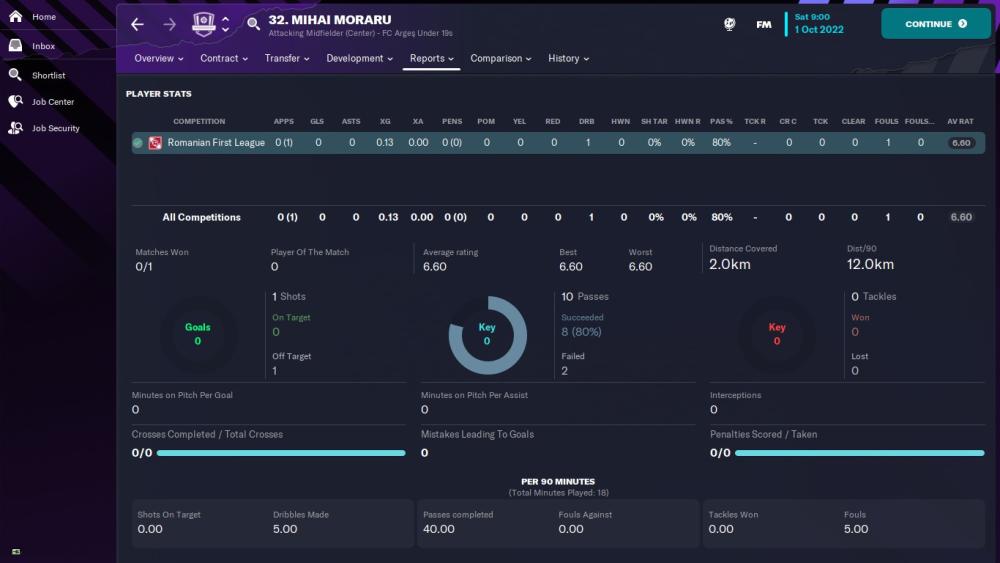Click the Crosses Completed progress bar
Image resolution: width=1000 pixels, height=563 pixels.
pyautogui.click(x=281, y=453)
